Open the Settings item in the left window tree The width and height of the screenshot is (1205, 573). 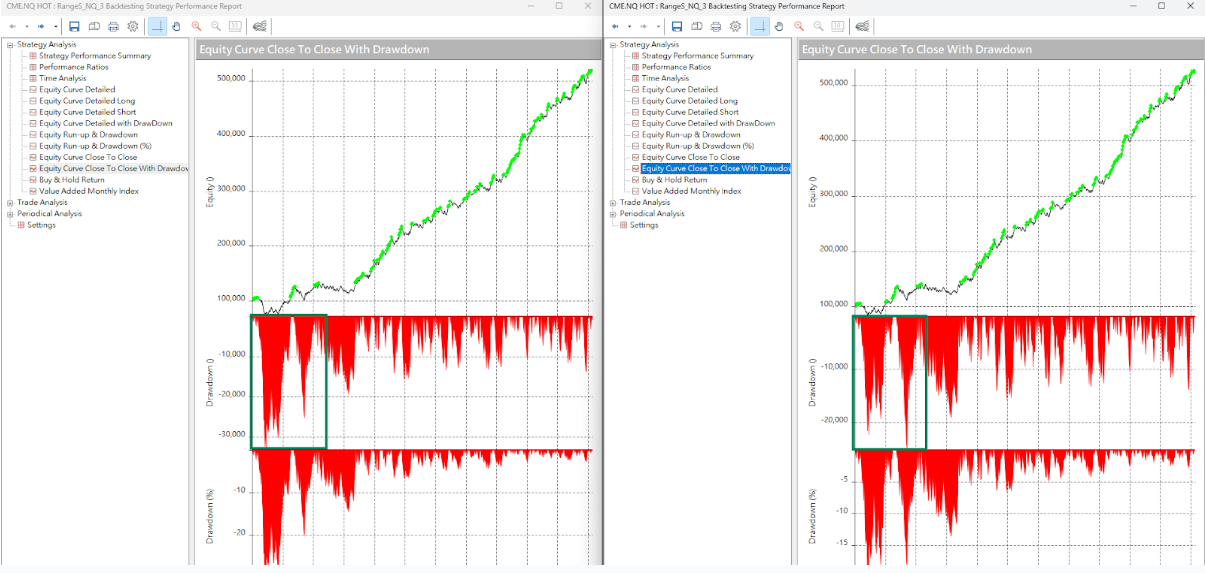tap(41, 225)
